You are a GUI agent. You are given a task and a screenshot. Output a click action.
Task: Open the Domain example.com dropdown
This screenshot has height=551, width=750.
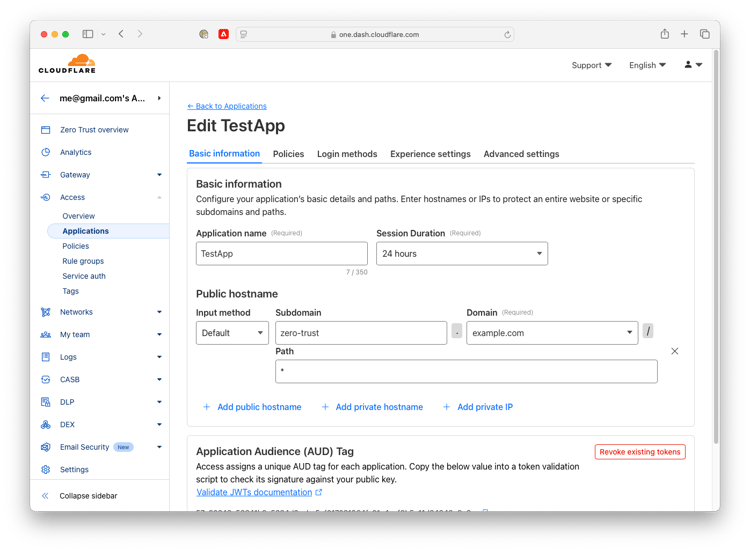(552, 333)
